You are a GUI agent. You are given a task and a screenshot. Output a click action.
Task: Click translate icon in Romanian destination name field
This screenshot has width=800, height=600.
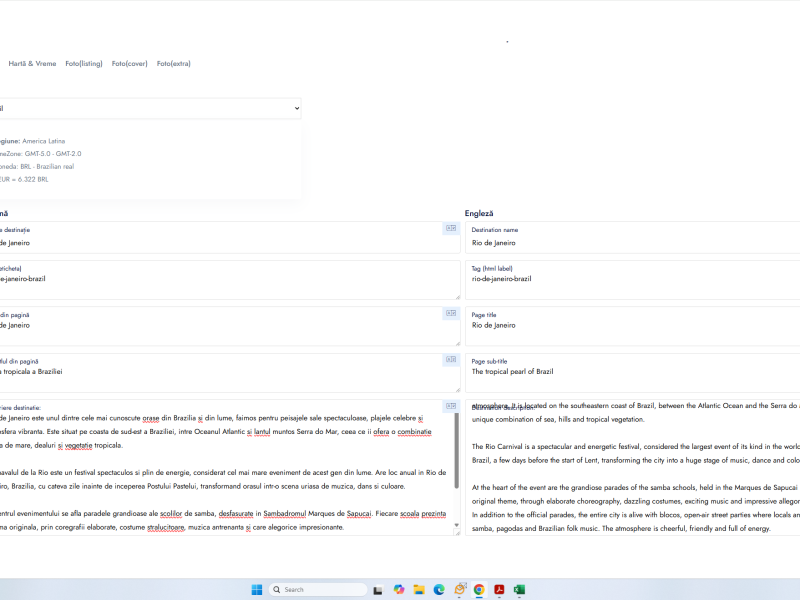click(x=451, y=229)
